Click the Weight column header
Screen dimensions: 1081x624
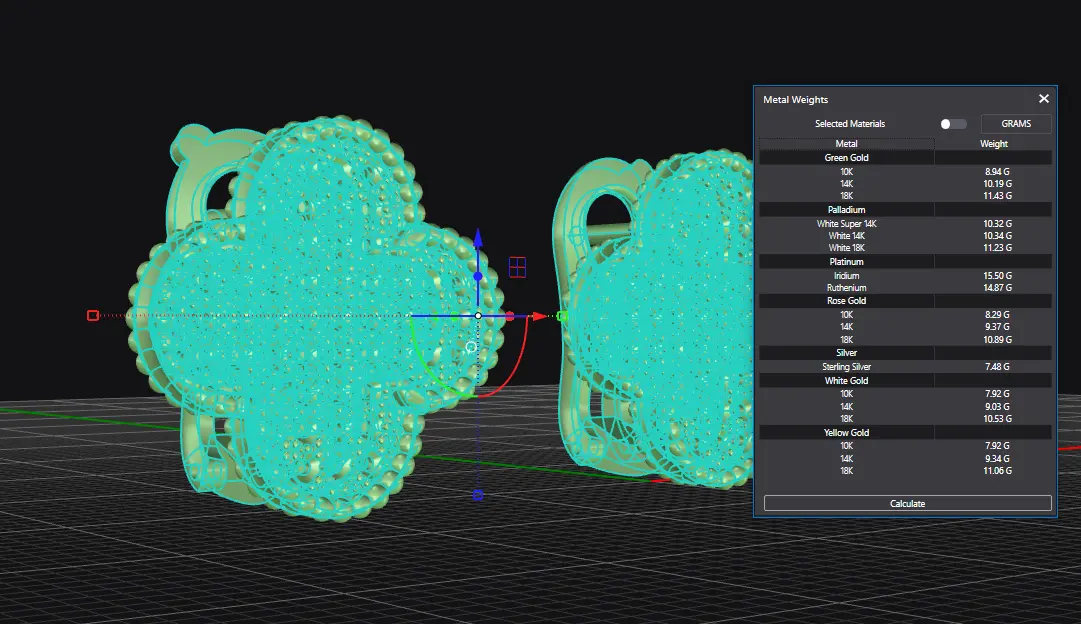(993, 144)
